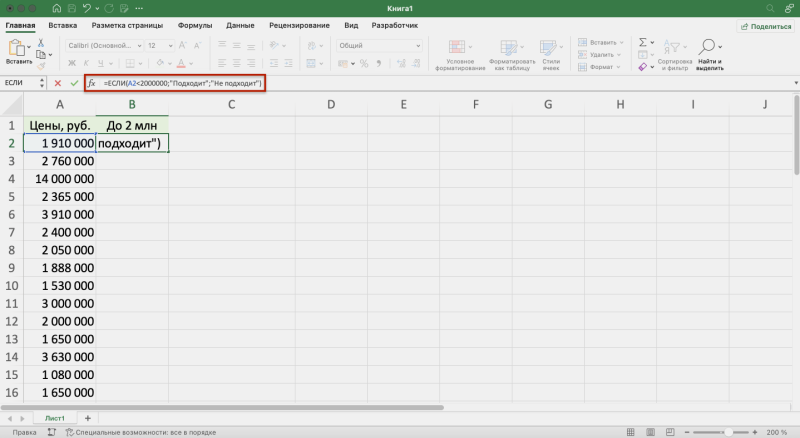Apply red font color

181,63
